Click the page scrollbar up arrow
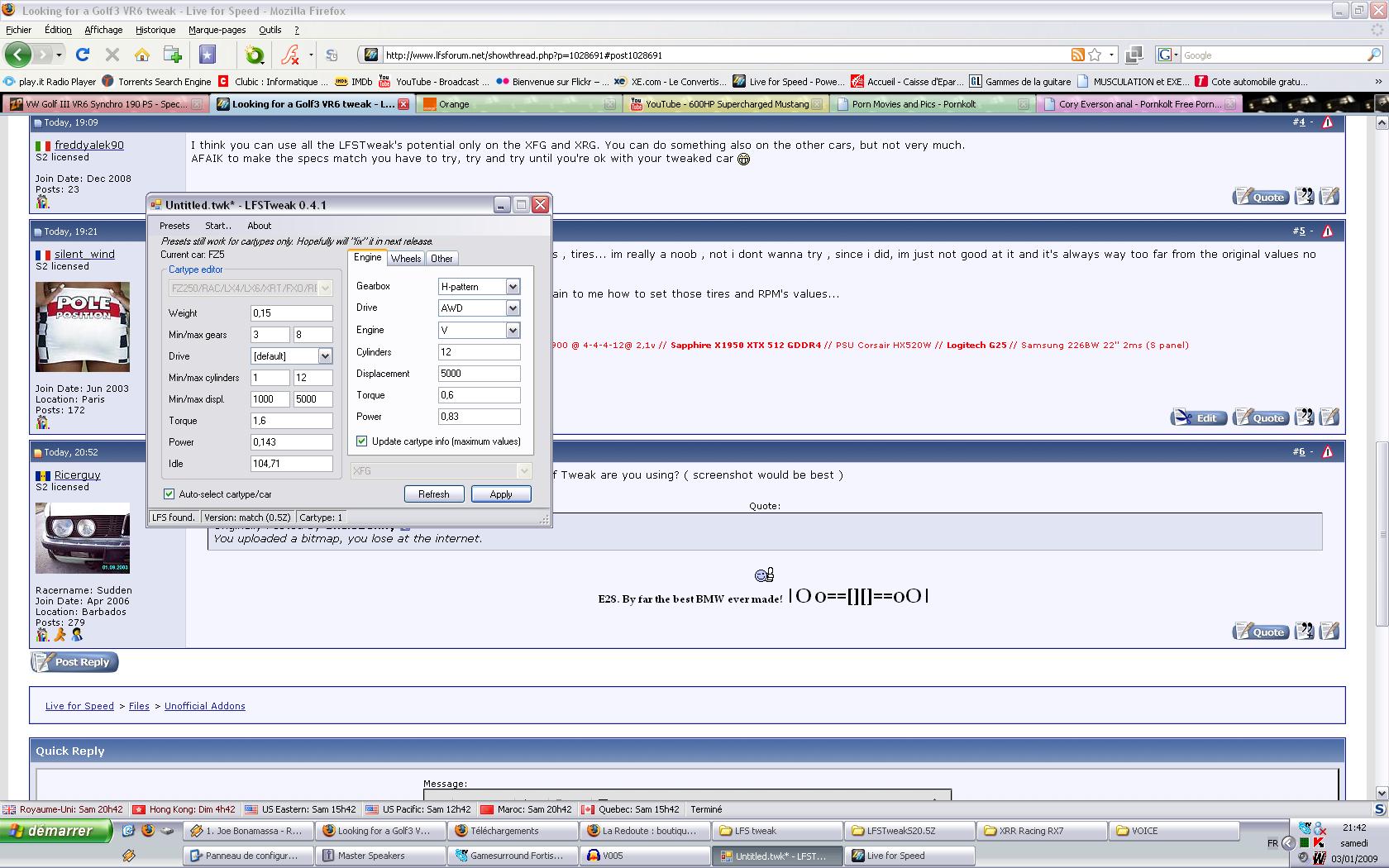This screenshot has height=868, width=1389. tap(1381, 122)
